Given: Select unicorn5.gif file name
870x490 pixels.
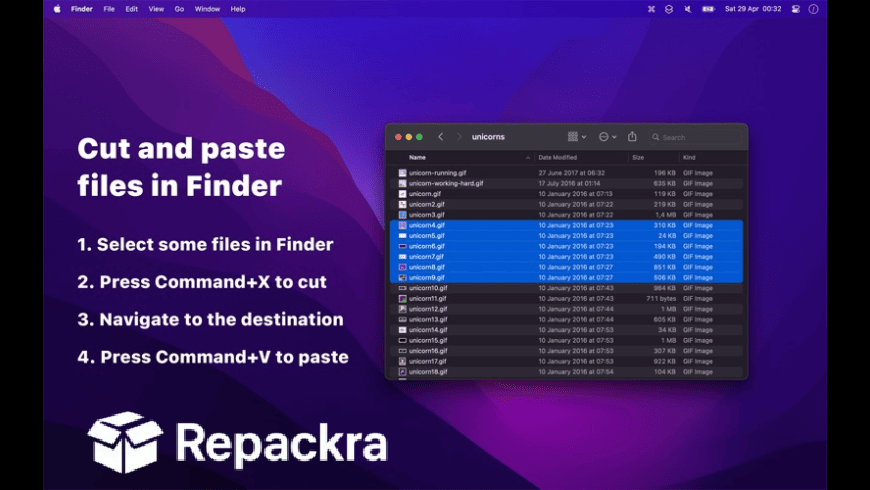Looking at the screenshot, I should [x=426, y=236].
